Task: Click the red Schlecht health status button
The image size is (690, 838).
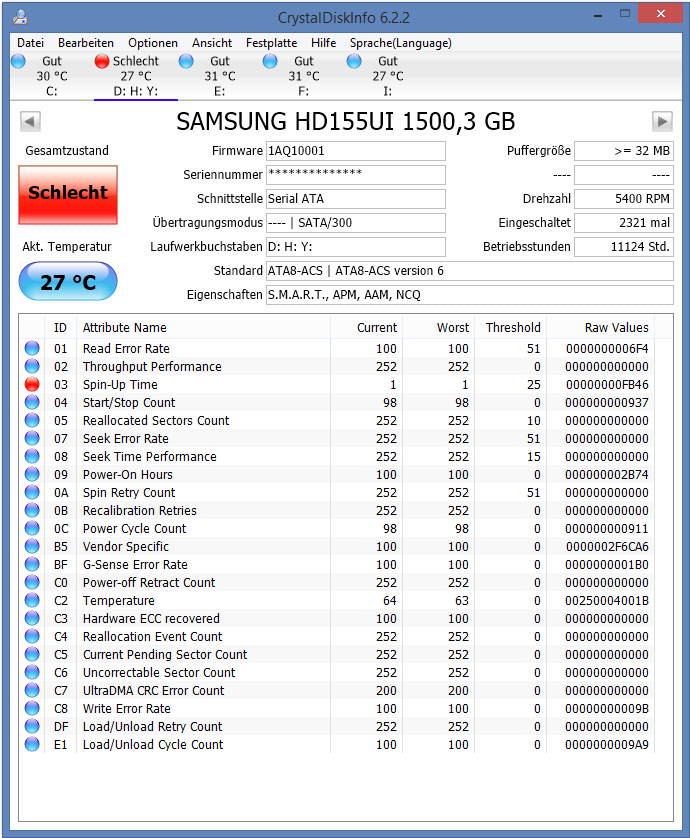Action: (x=68, y=195)
